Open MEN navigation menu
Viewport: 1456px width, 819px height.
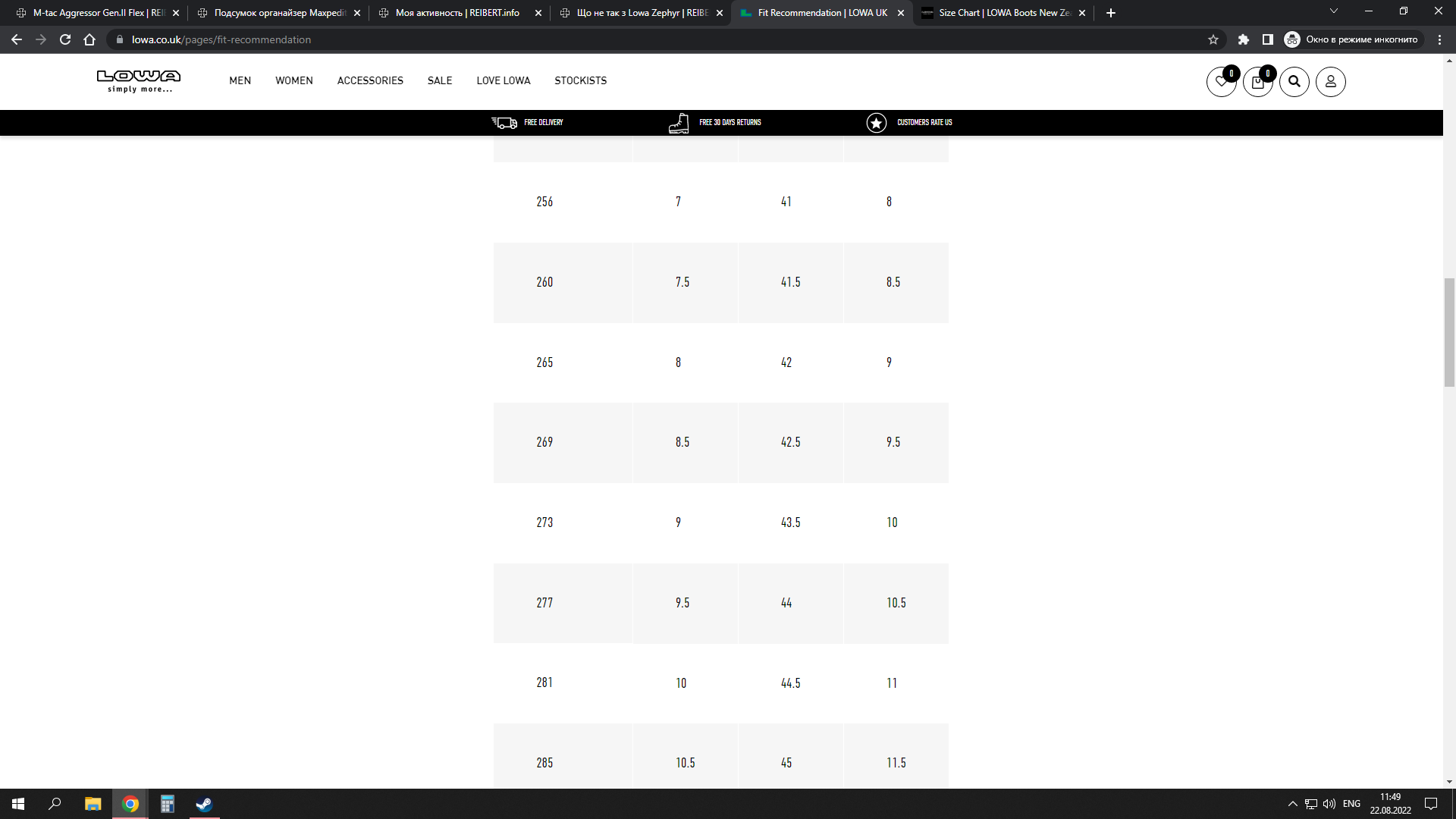point(240,80)
